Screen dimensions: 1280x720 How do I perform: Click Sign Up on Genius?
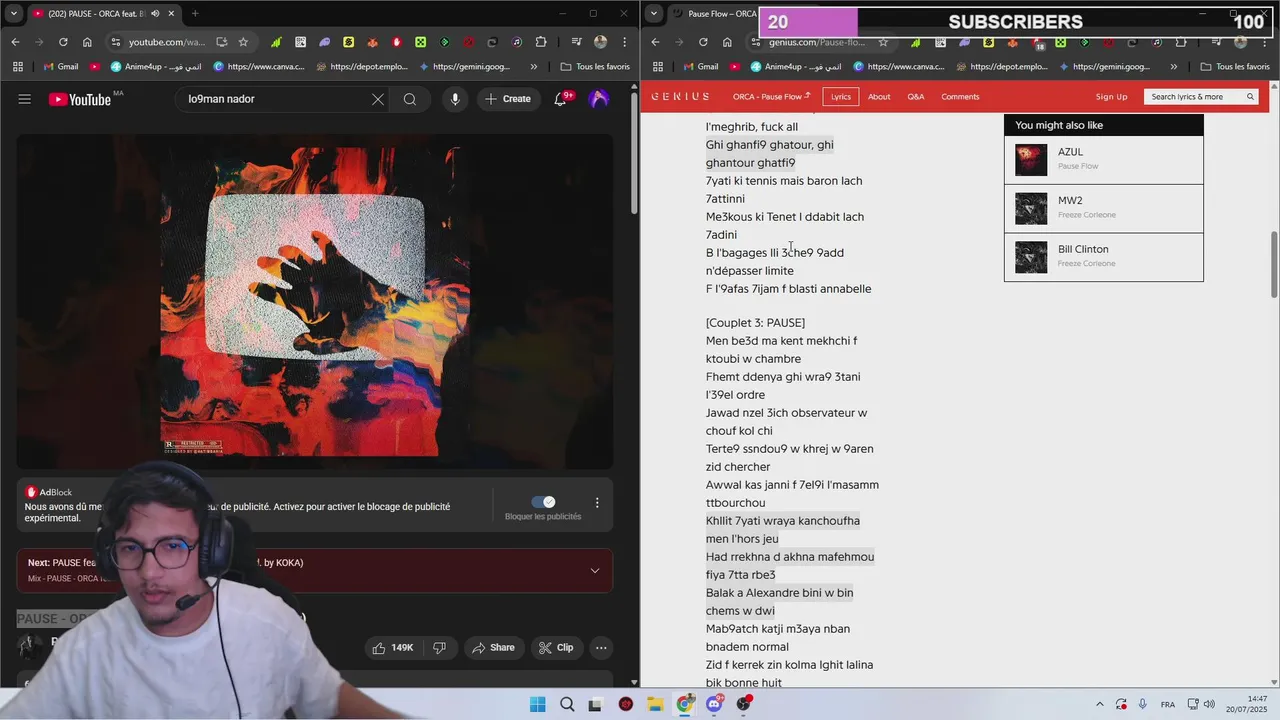coord(1111,97)
